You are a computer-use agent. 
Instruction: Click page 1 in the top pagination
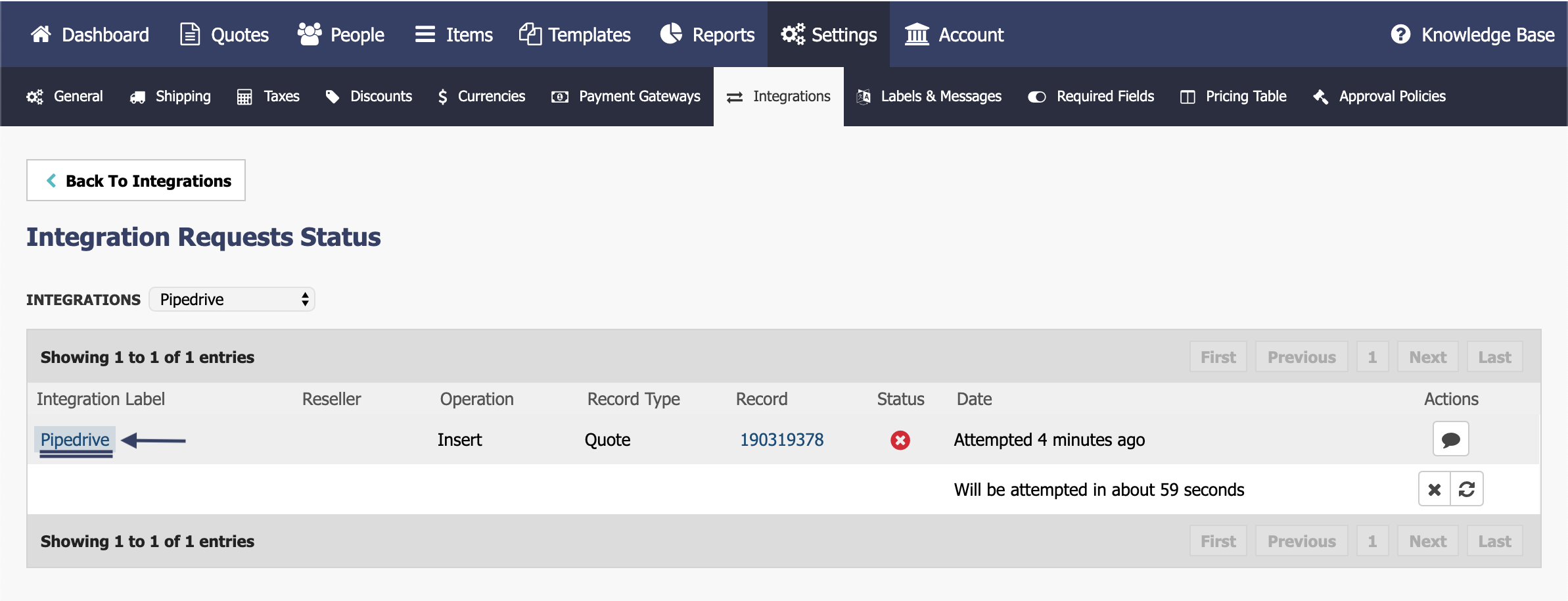1373,357
